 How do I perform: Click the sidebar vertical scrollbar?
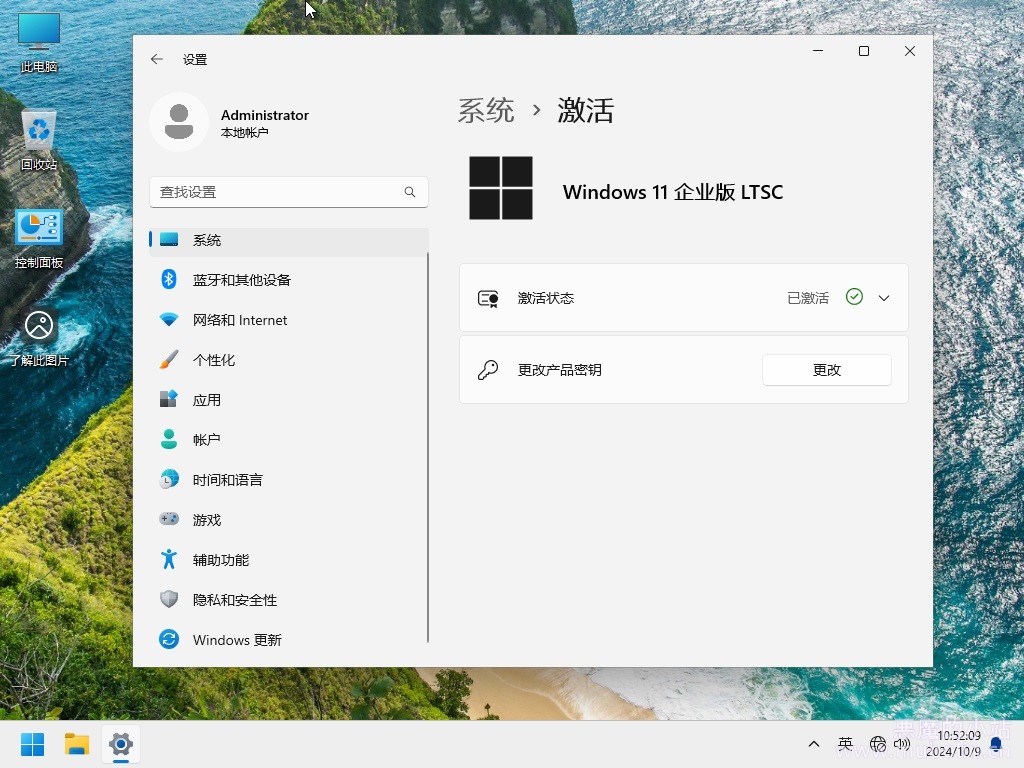[428, 447]
